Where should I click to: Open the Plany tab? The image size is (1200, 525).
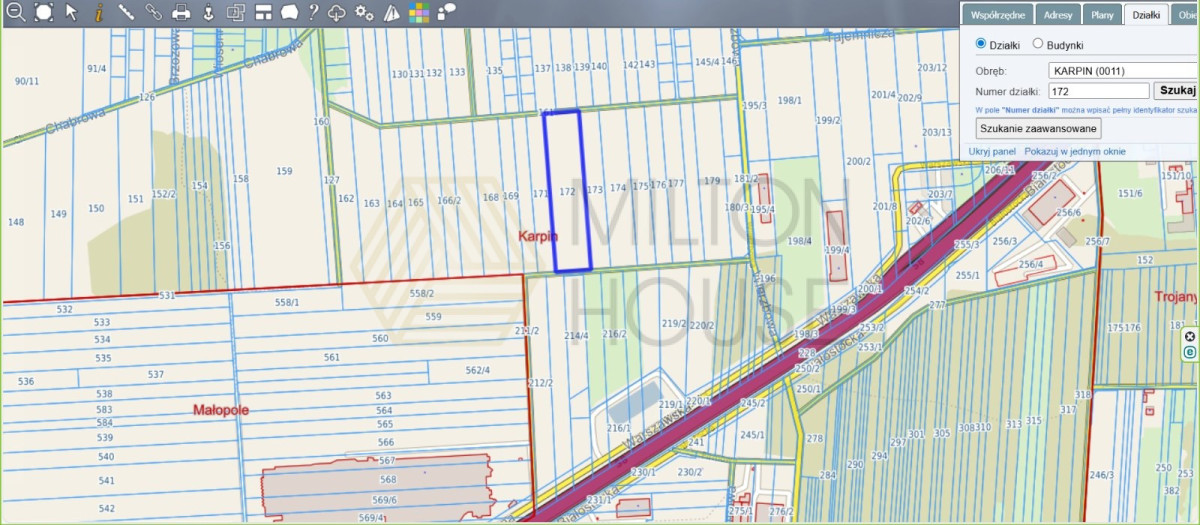coord(1103,15)
